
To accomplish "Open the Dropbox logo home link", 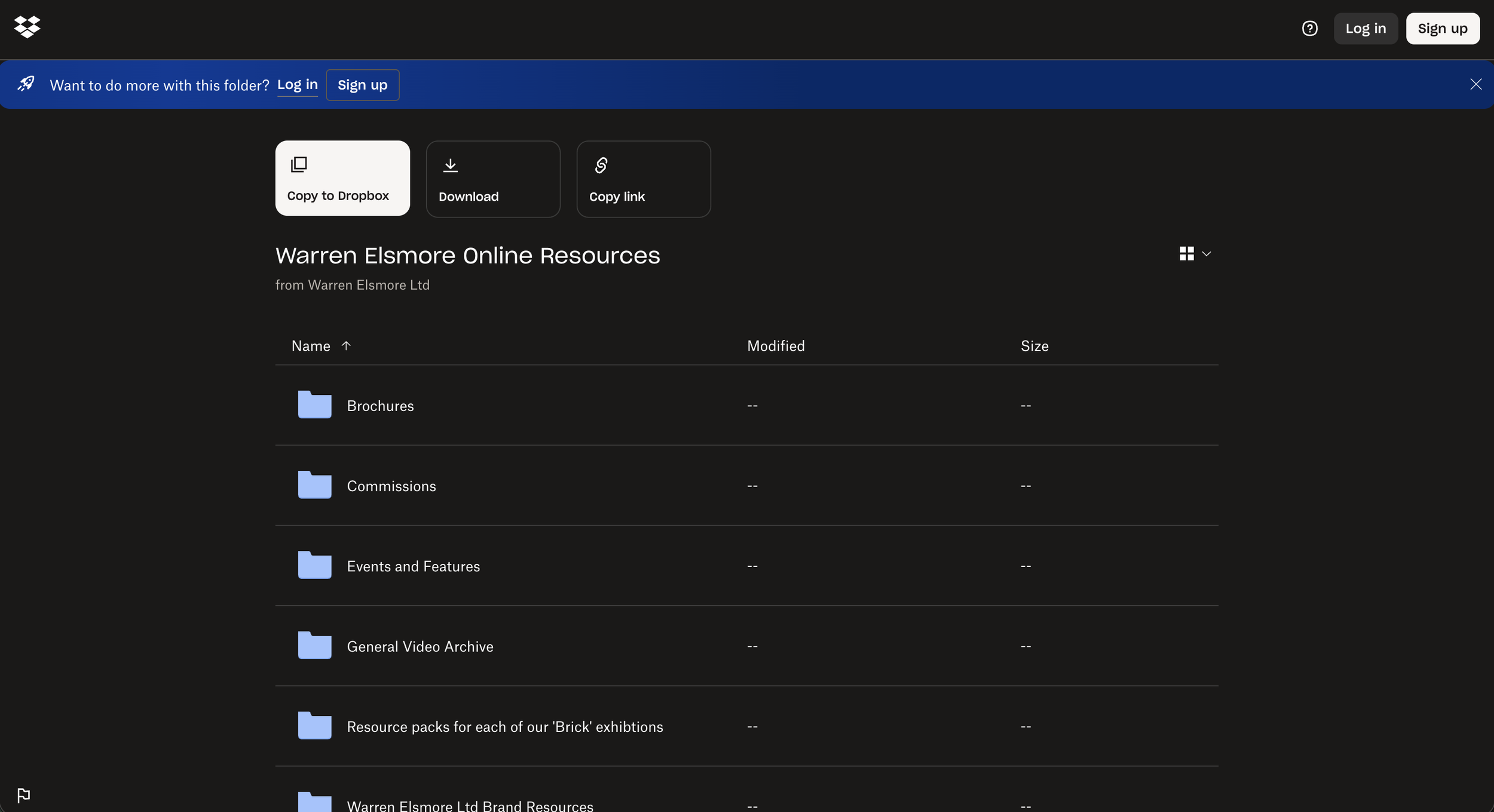I will coord(27,27).
